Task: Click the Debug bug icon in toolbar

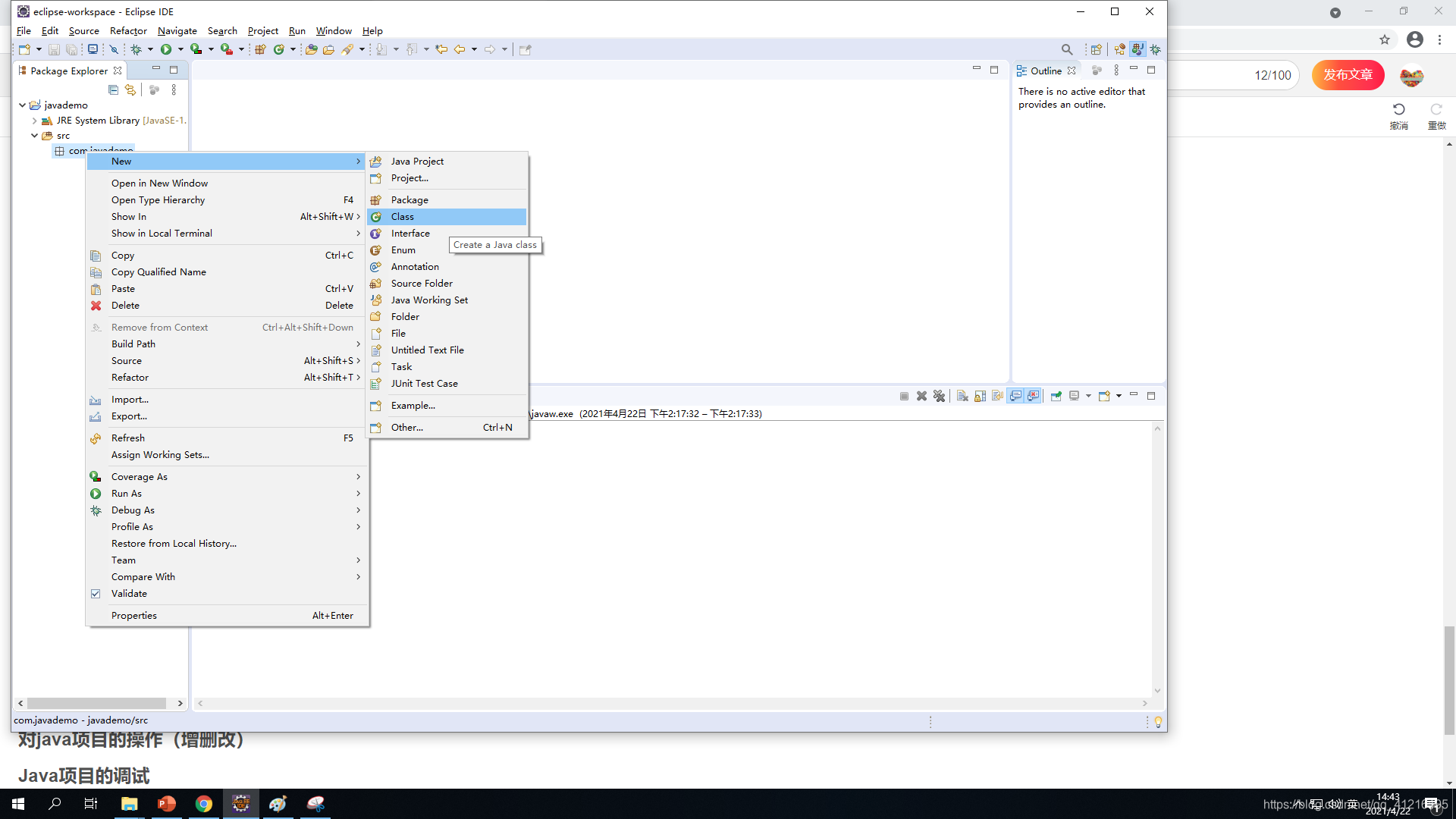Action: pyautogui.click(x=136, y=49)
